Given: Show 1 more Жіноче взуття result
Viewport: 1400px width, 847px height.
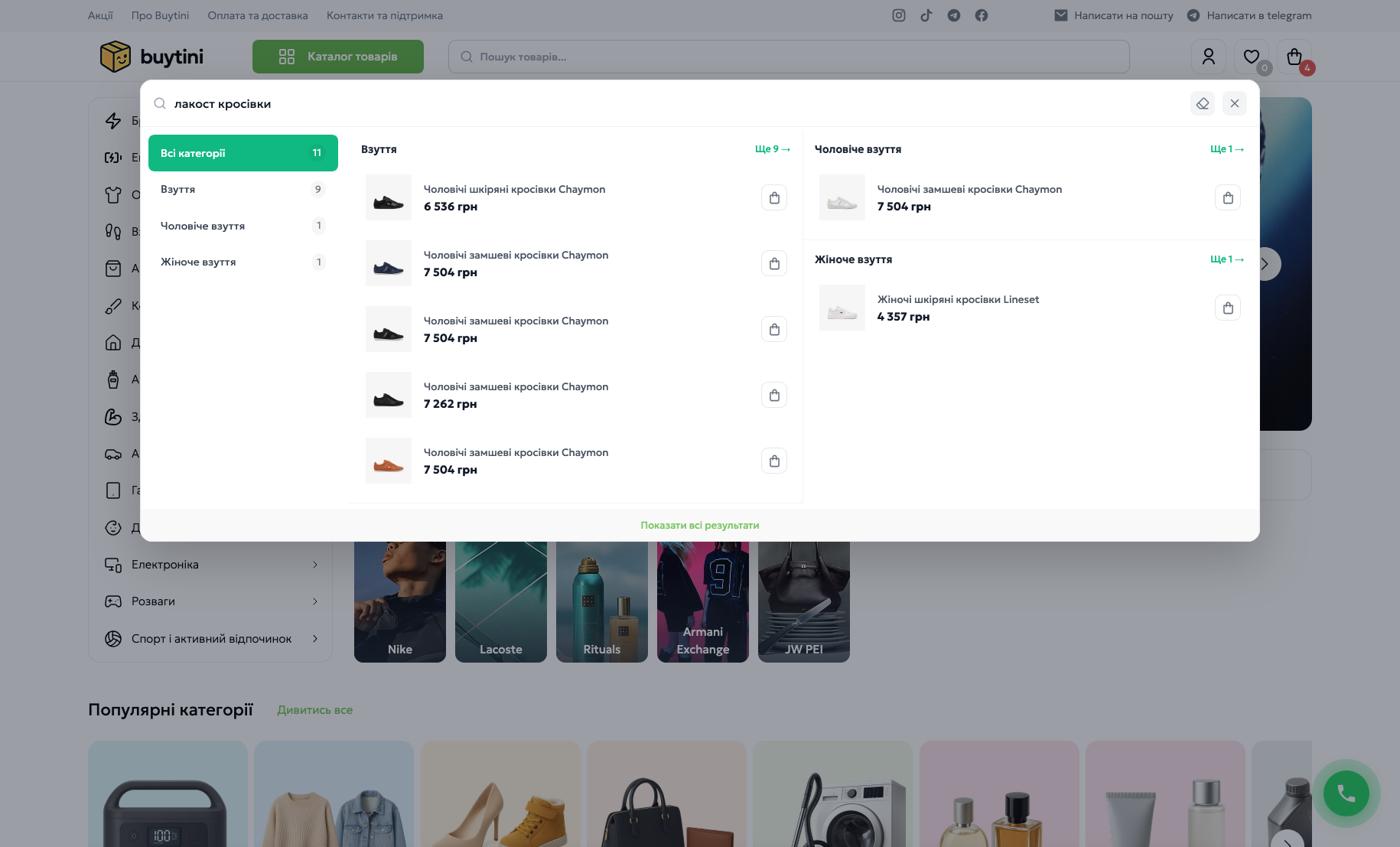Looking at the screenshot, I should pos(1227,259).
